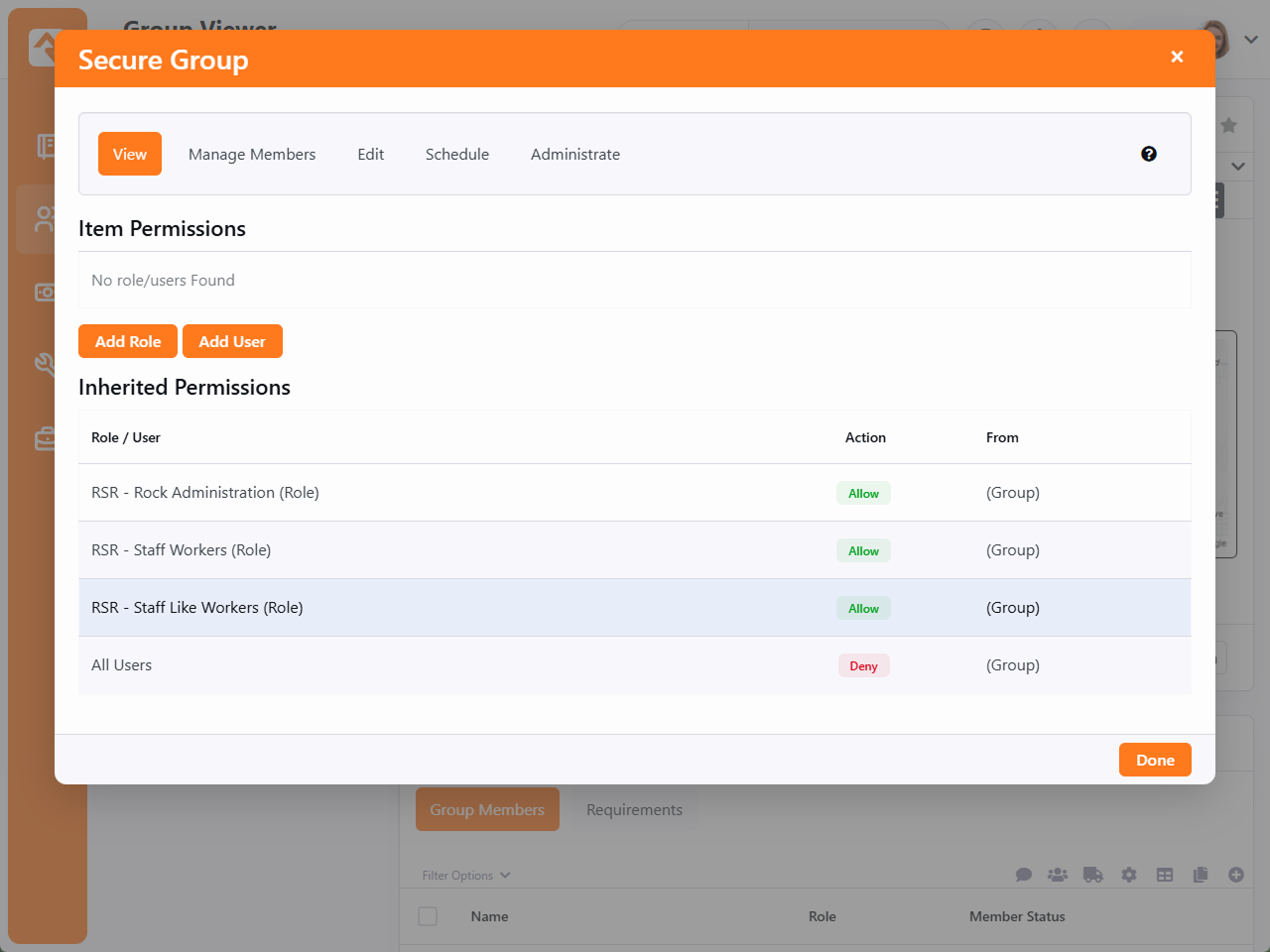Click the copy documents icon

(x=1201, y=875)
